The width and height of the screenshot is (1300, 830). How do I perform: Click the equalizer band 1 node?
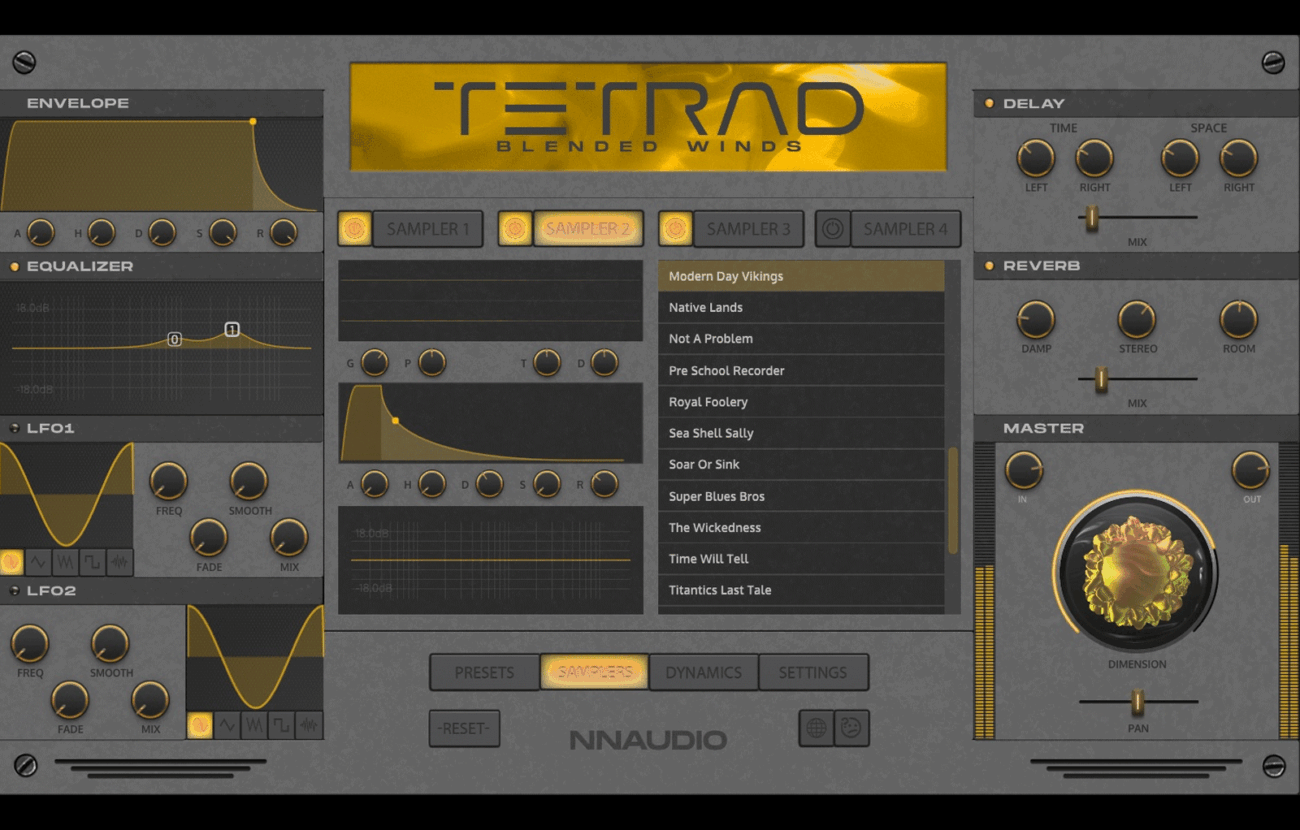232,329
